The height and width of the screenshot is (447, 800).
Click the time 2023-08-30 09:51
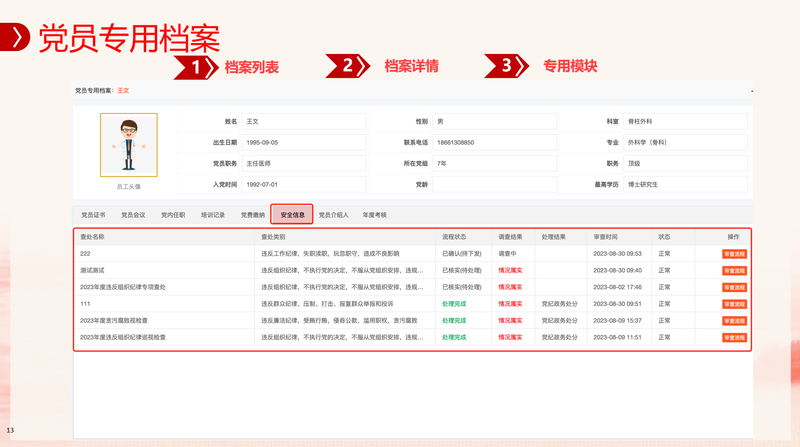pyautogui.click(x=617, y=304)
